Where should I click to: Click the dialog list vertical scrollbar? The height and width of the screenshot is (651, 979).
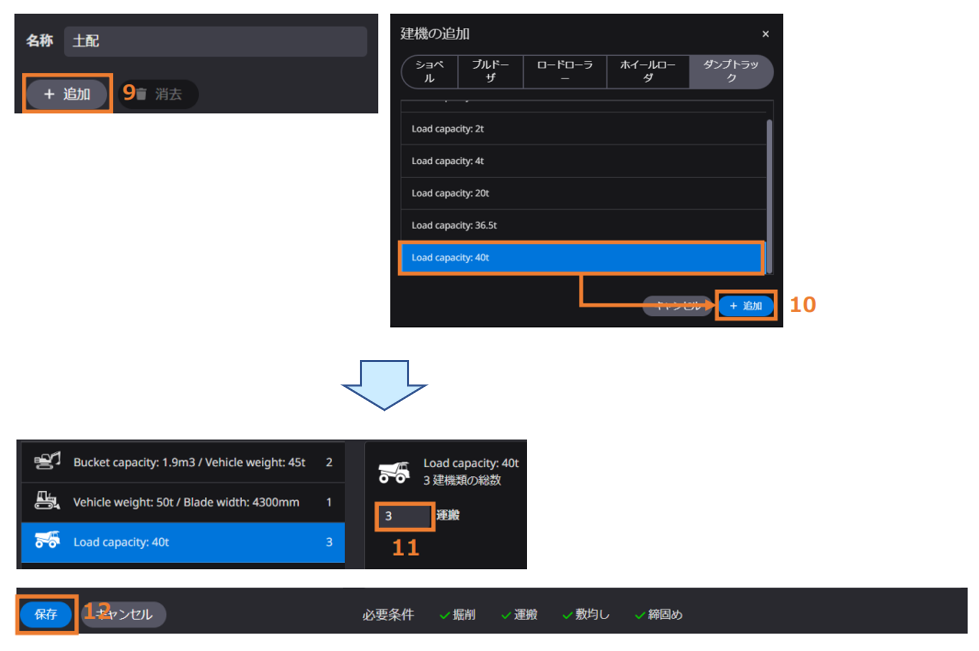point(768,180)
